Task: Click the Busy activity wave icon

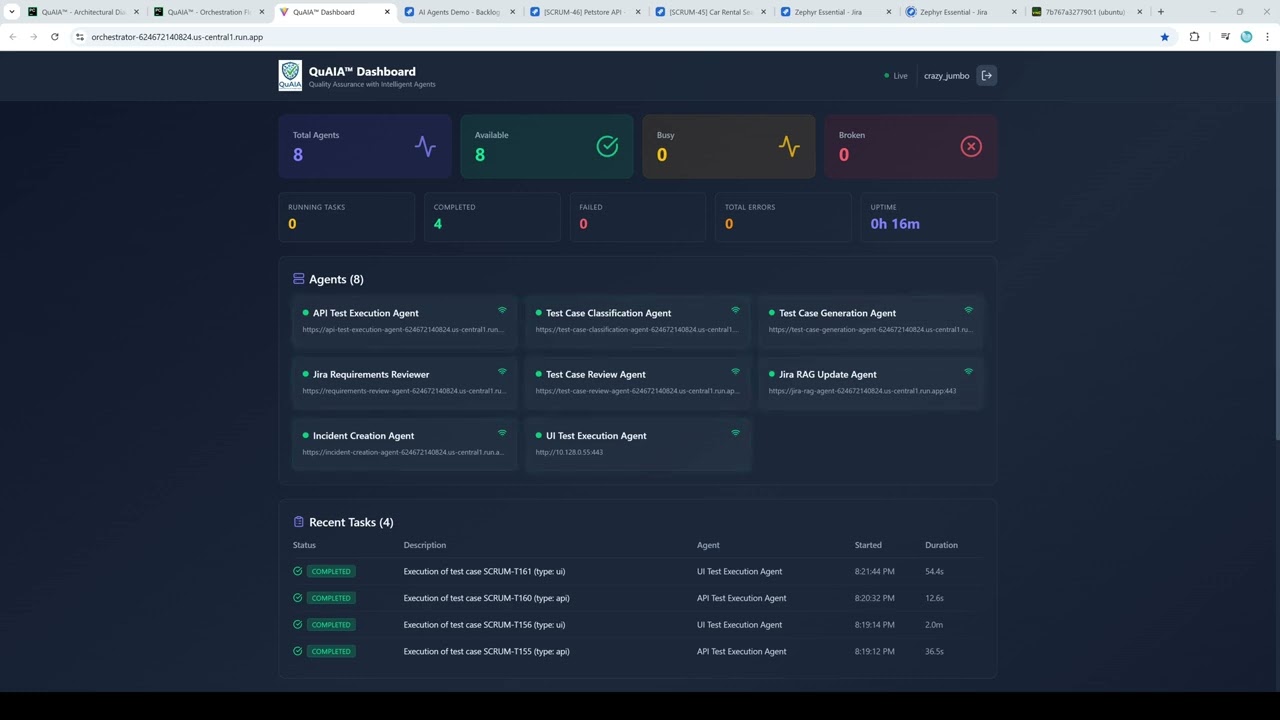Action: pos(789,146)
